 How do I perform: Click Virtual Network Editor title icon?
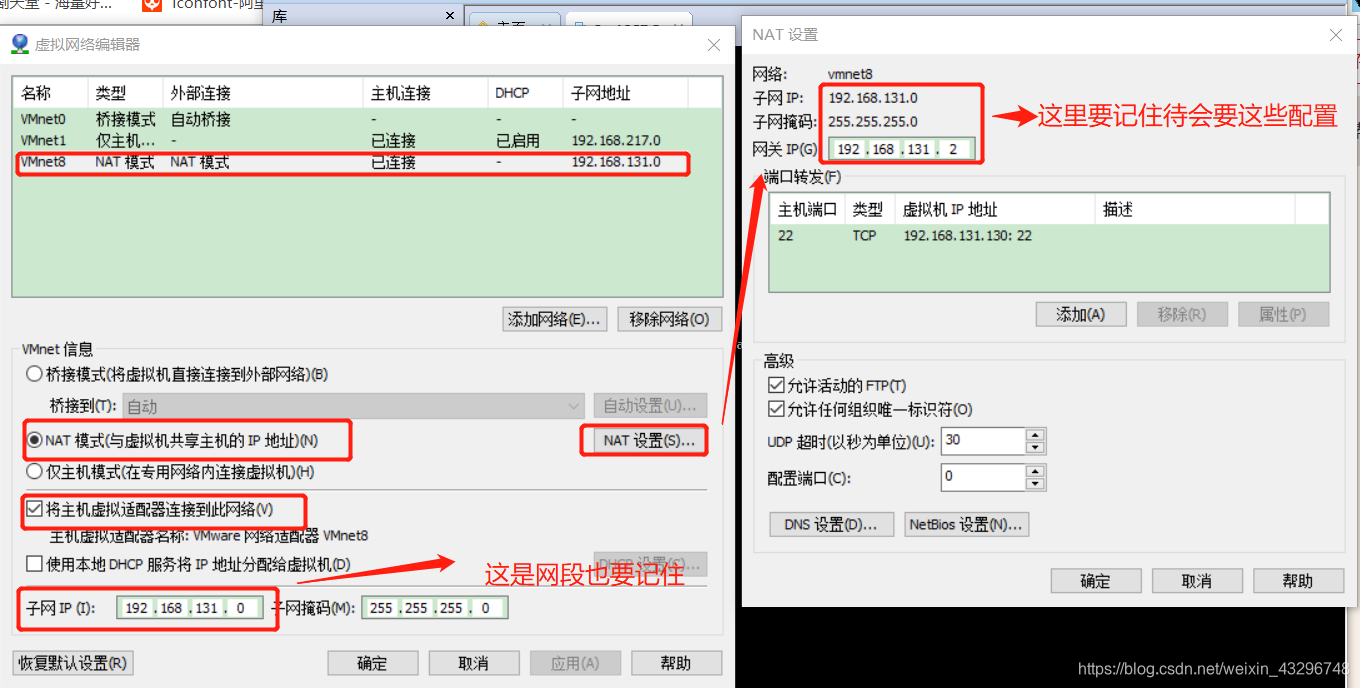[x=20, y=44]
